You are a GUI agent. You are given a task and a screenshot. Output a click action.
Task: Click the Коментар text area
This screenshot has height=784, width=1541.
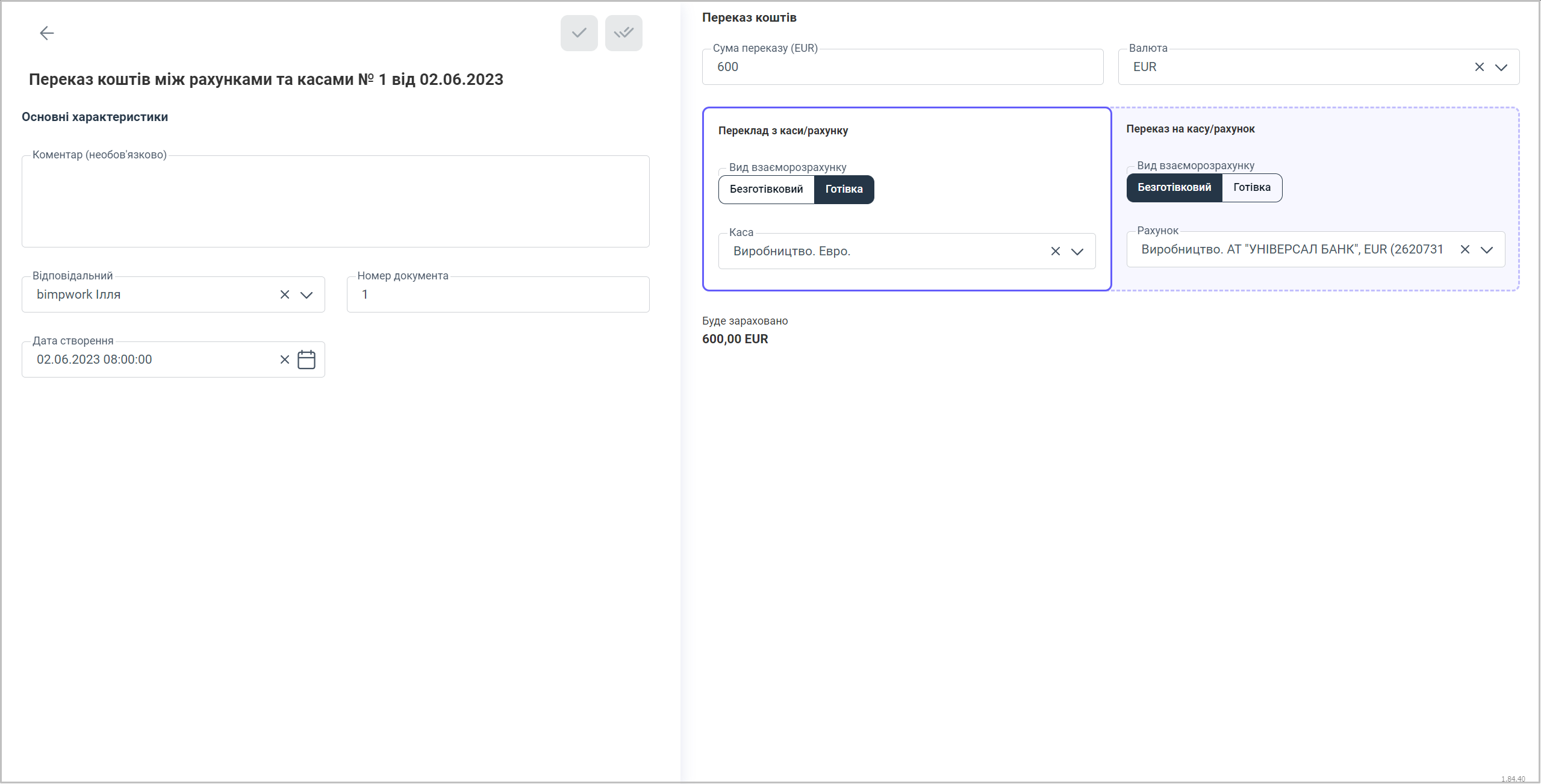[335, 202]
